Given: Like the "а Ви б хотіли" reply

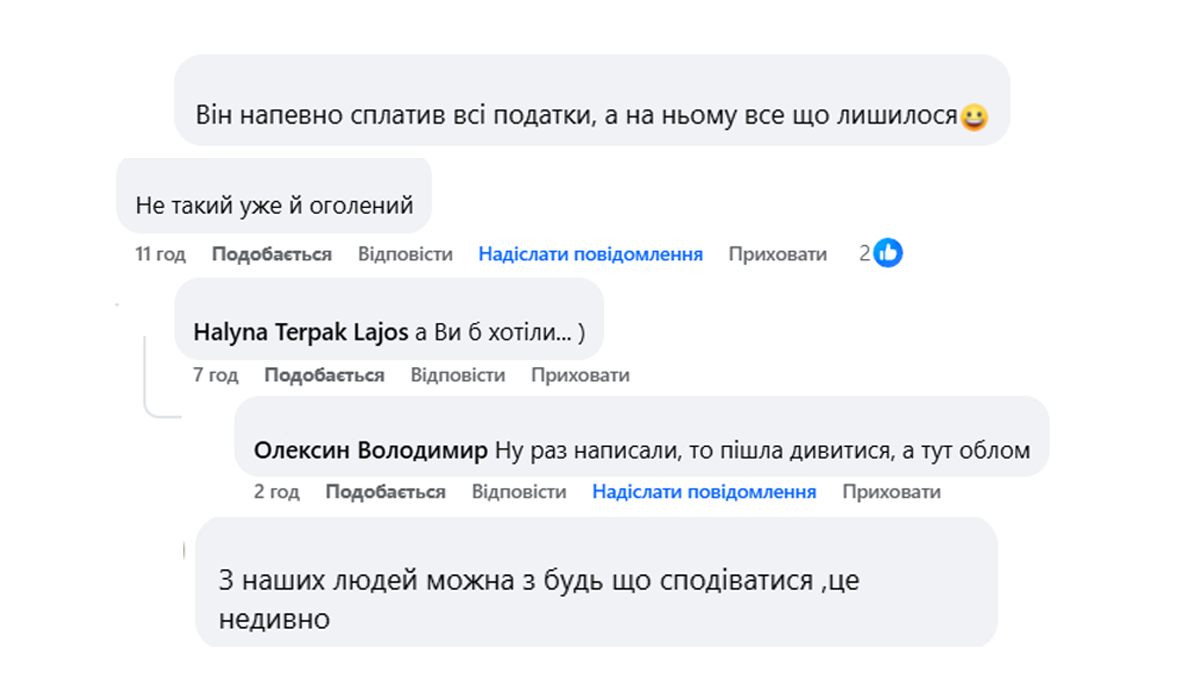Looking at the screenshot, I should point(324,376).
